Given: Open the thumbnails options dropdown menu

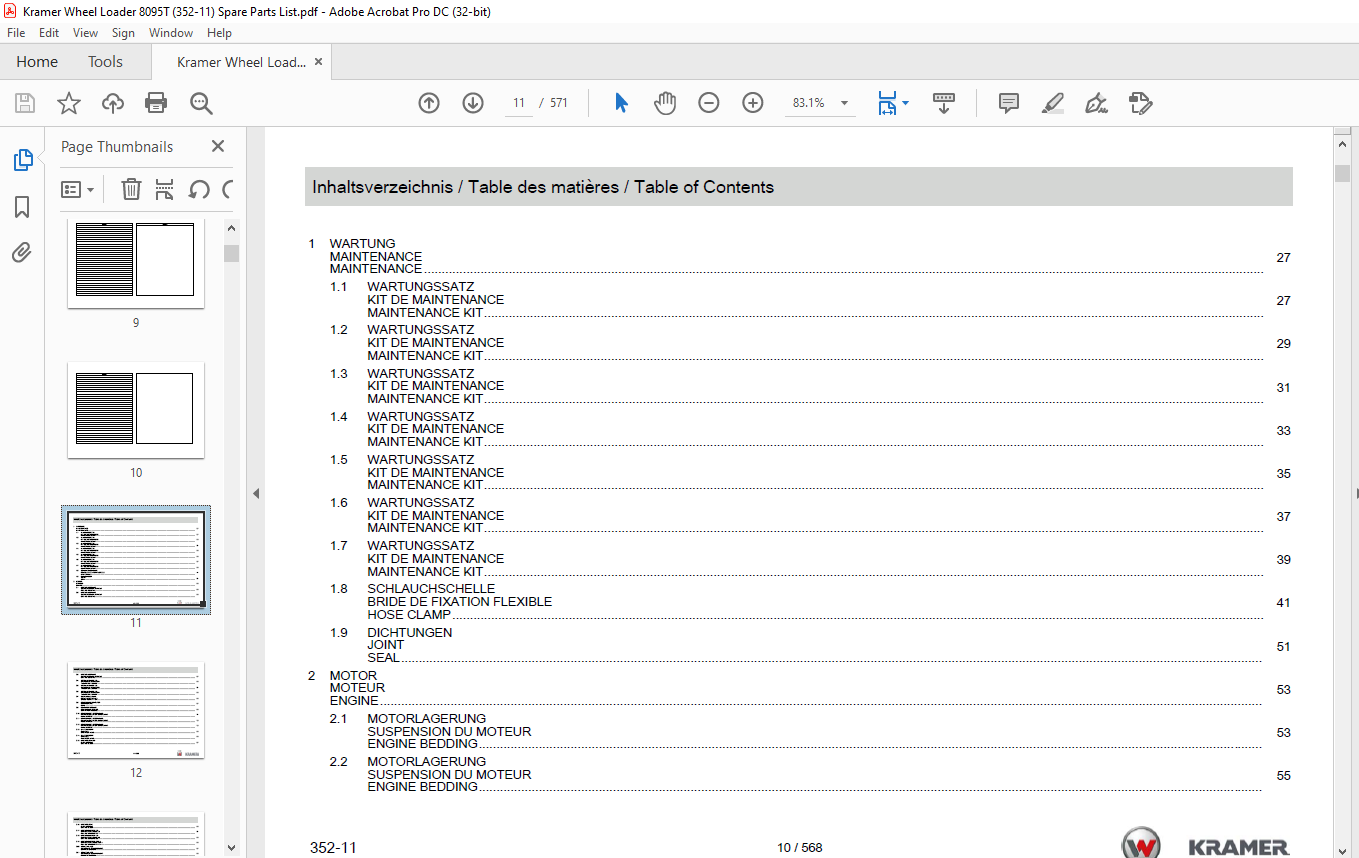Looking at the screenshot, I should 78,189.
